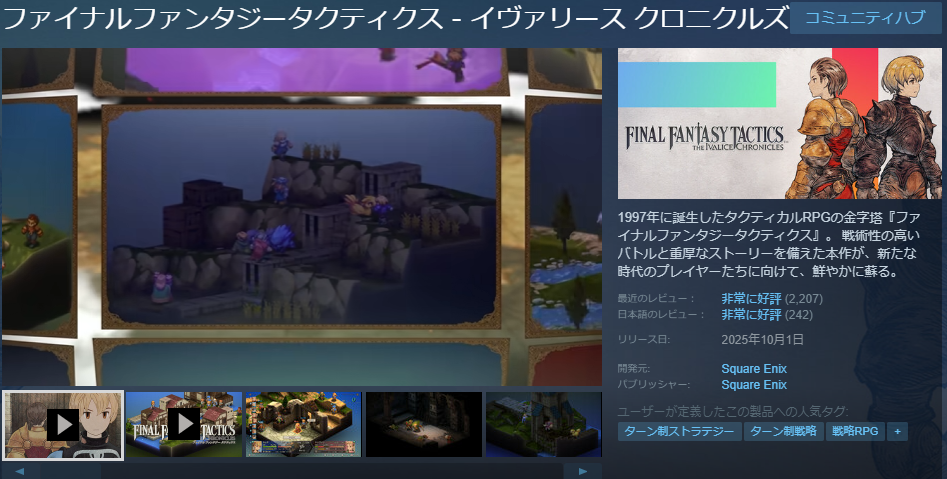This screenshot has width=947, height=479.
Task: Click the Final Fantasy Tactics header capsule image
Action: click(x=779, y=124)
